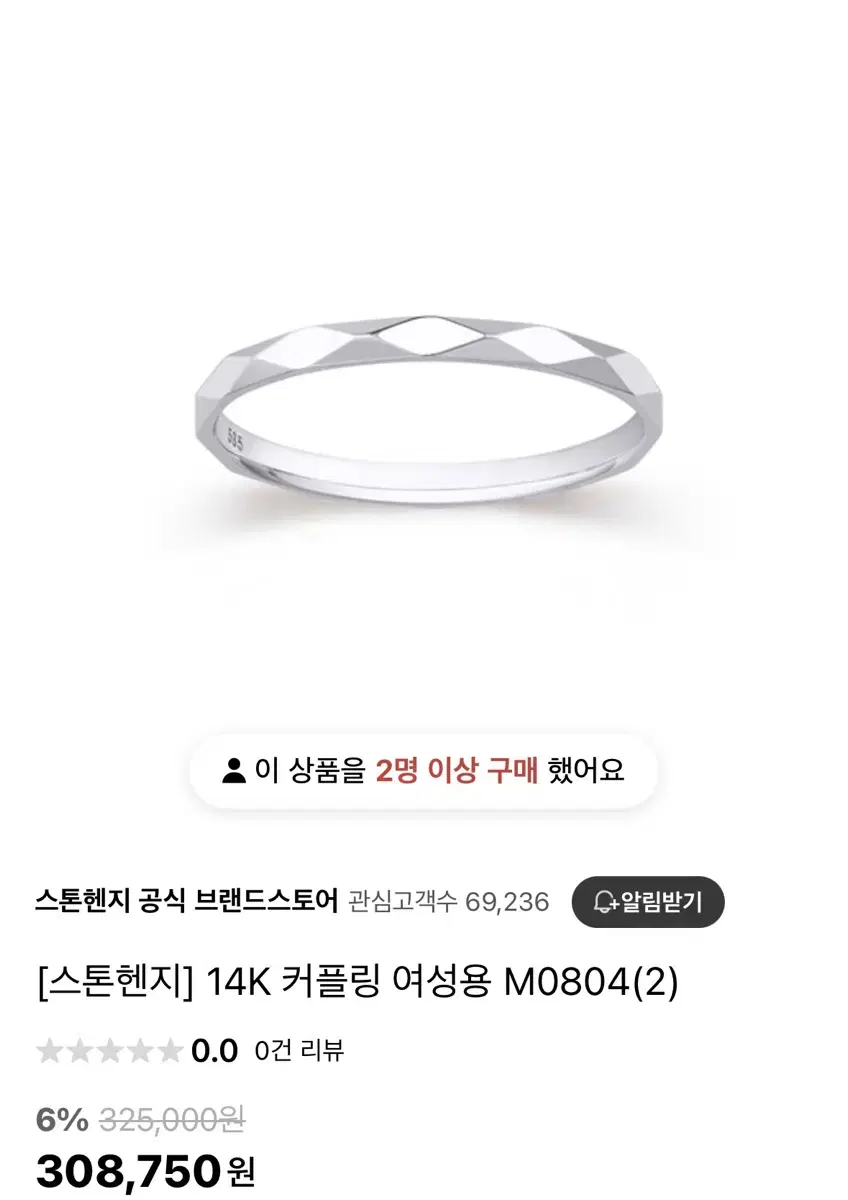Tap the 0.0 rating score
848x1200 pixels.
click(x=214, y=1051)
